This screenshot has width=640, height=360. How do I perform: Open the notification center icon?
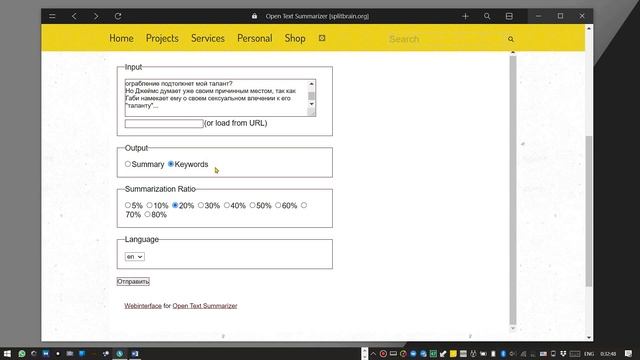(628, 353)
